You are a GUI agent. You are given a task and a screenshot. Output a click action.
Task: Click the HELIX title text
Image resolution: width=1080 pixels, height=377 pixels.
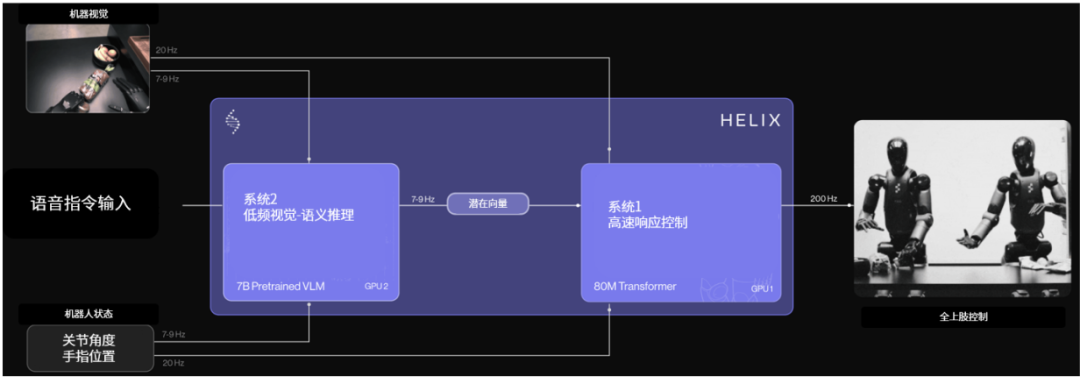[750, 120]
